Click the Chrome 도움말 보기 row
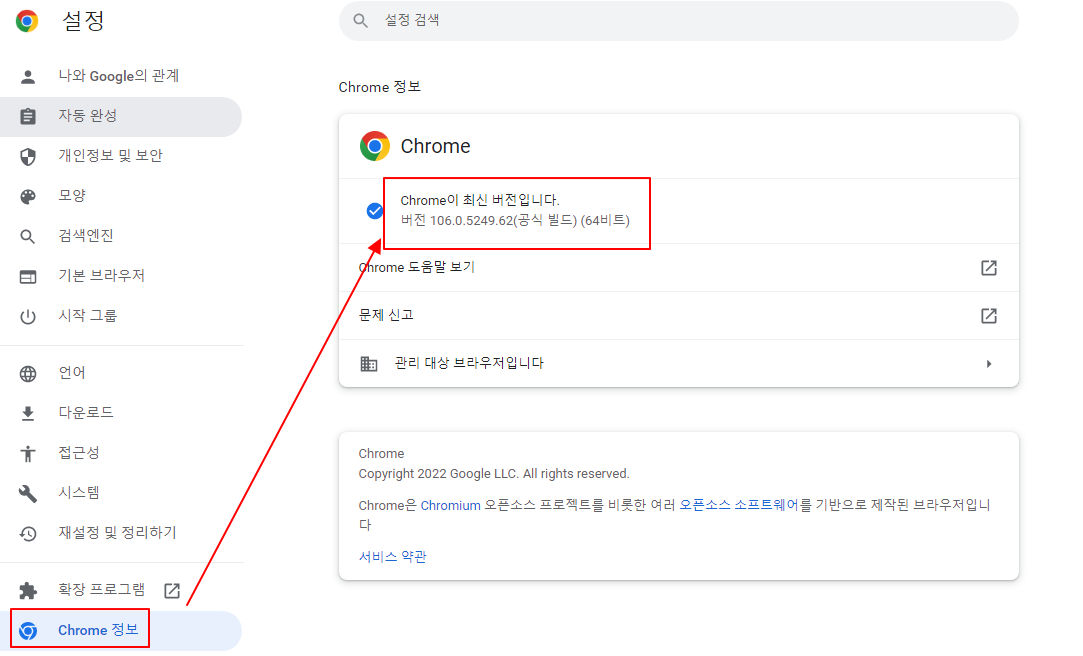 (678, 268)
